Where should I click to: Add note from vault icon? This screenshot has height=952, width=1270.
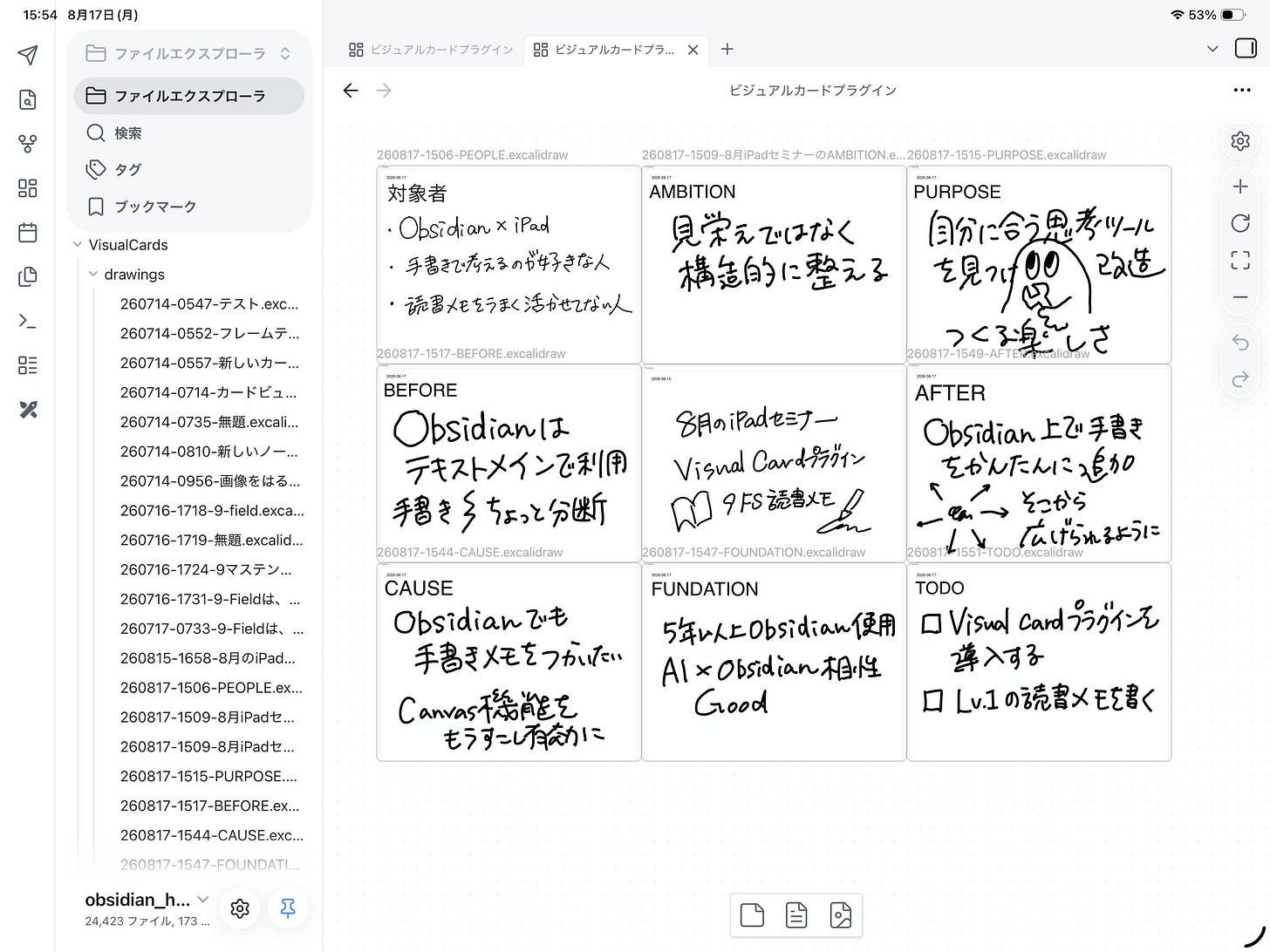point(796,915)
